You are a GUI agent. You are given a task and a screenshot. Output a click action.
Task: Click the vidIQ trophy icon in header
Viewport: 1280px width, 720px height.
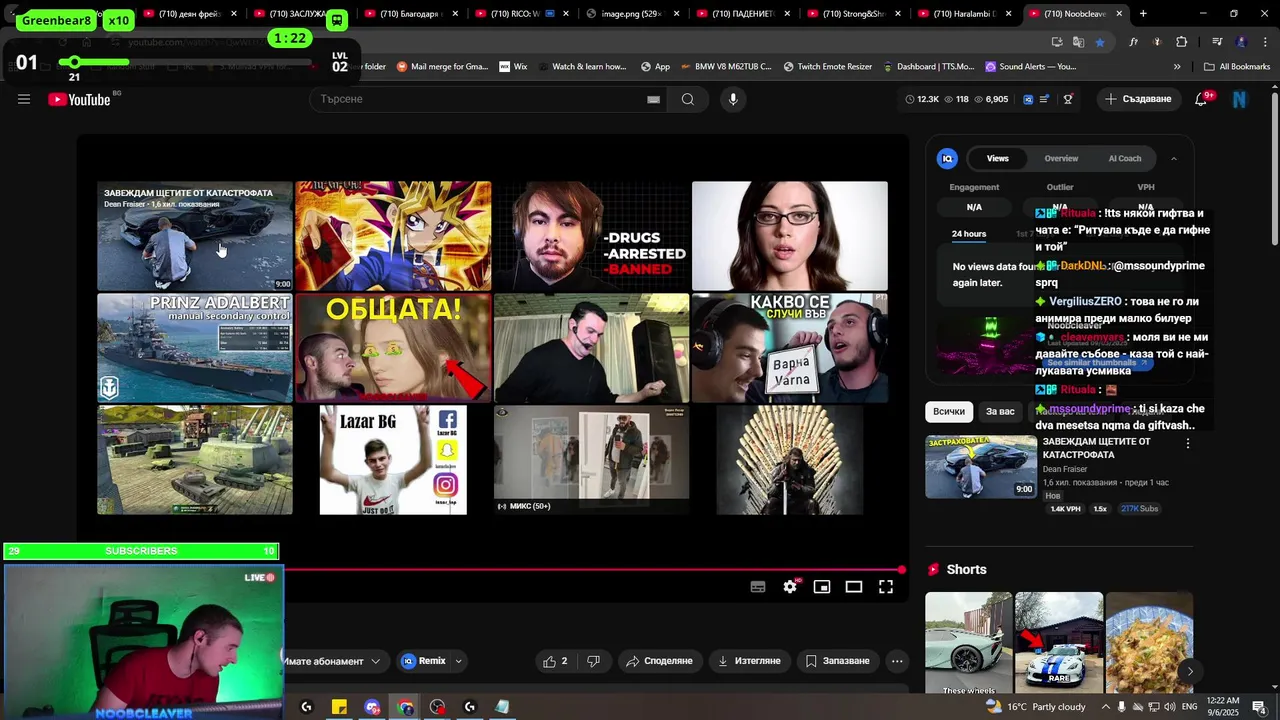click(x=1068, y=99)
